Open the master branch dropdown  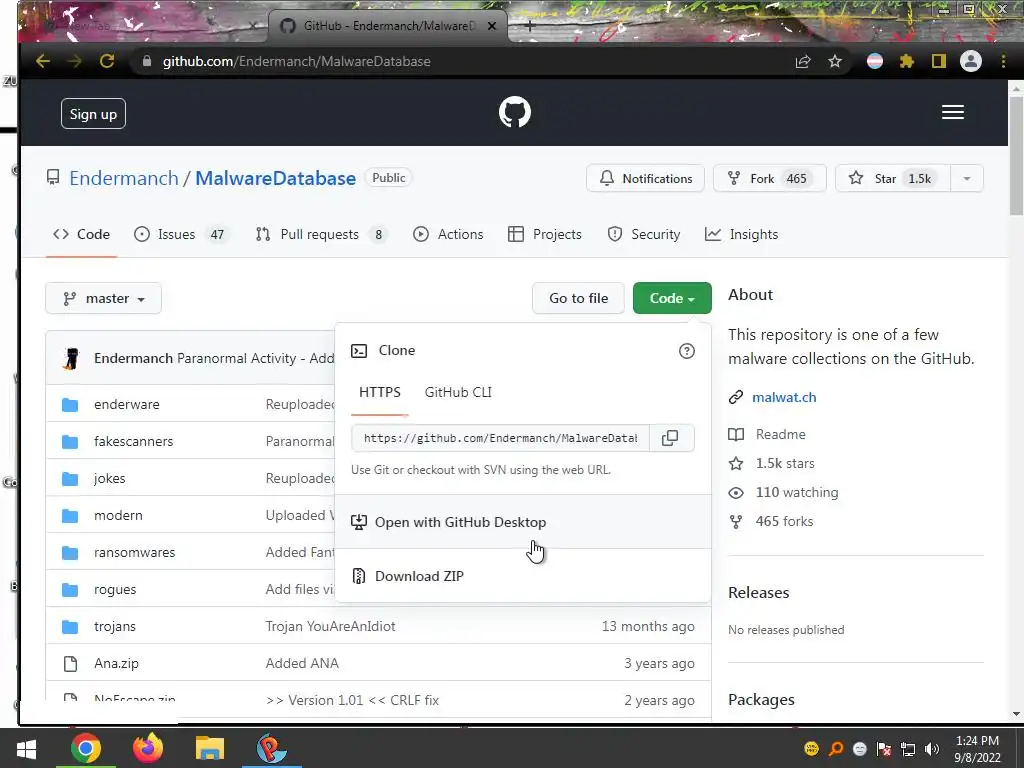pyautogui.click(x=103, y=298)
